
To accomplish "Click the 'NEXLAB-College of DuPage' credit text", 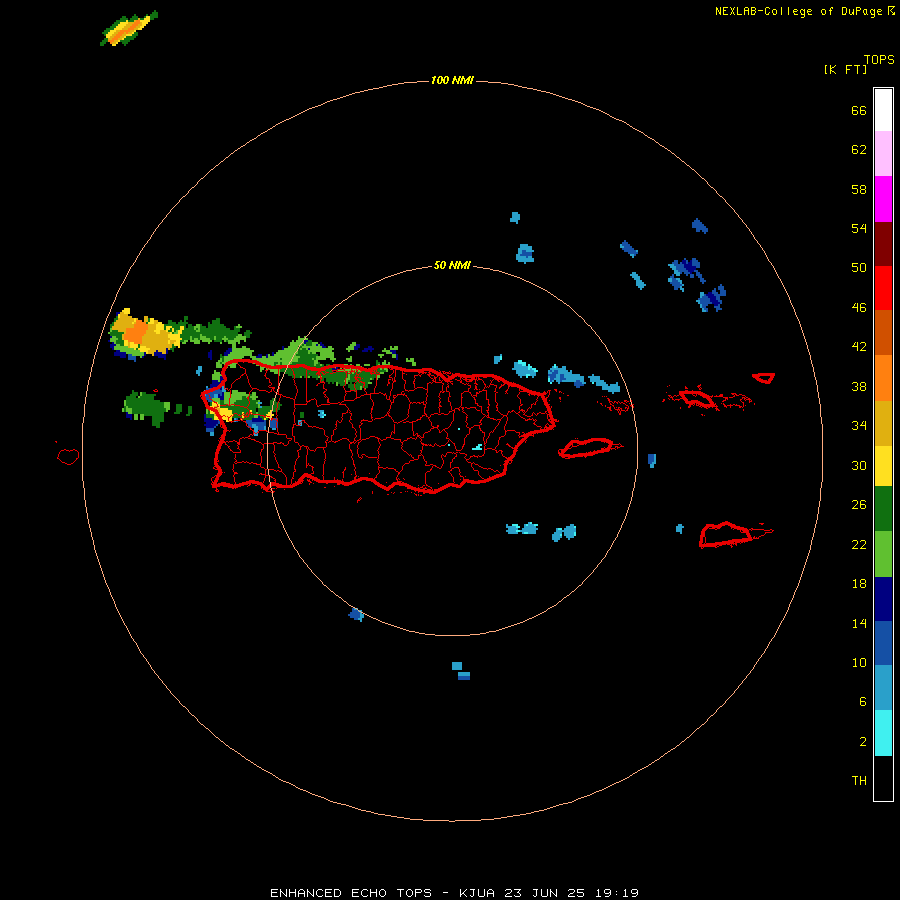I will (800, 11).
